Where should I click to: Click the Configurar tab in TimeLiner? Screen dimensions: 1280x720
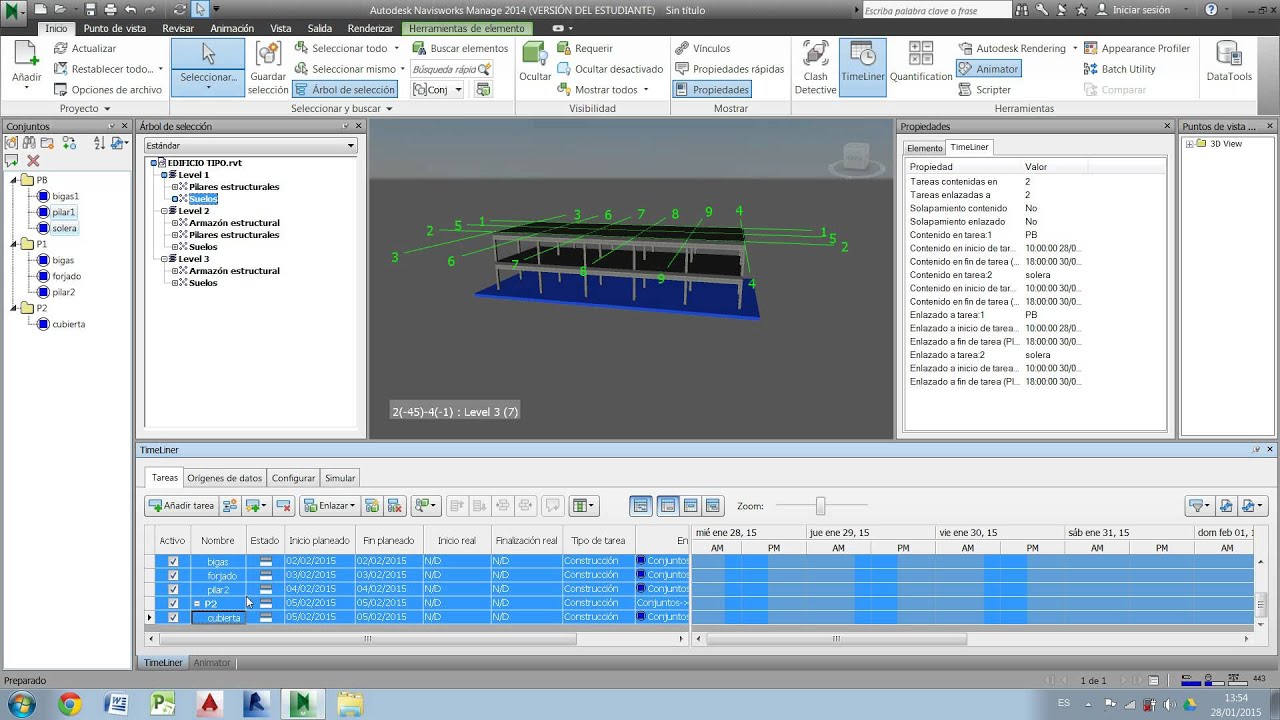pyautogui.click(x=293, y=478)
